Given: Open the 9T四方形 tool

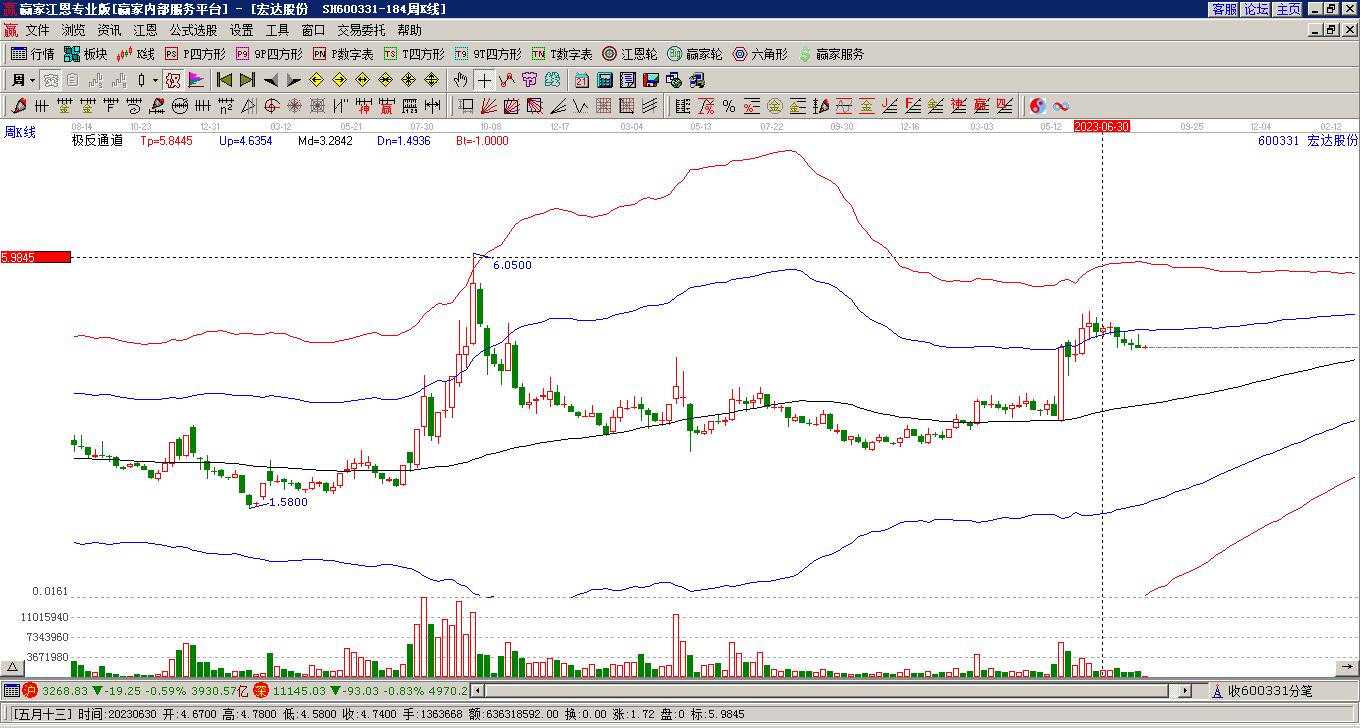Looking at the screenshot, I should tap(488, 54).
